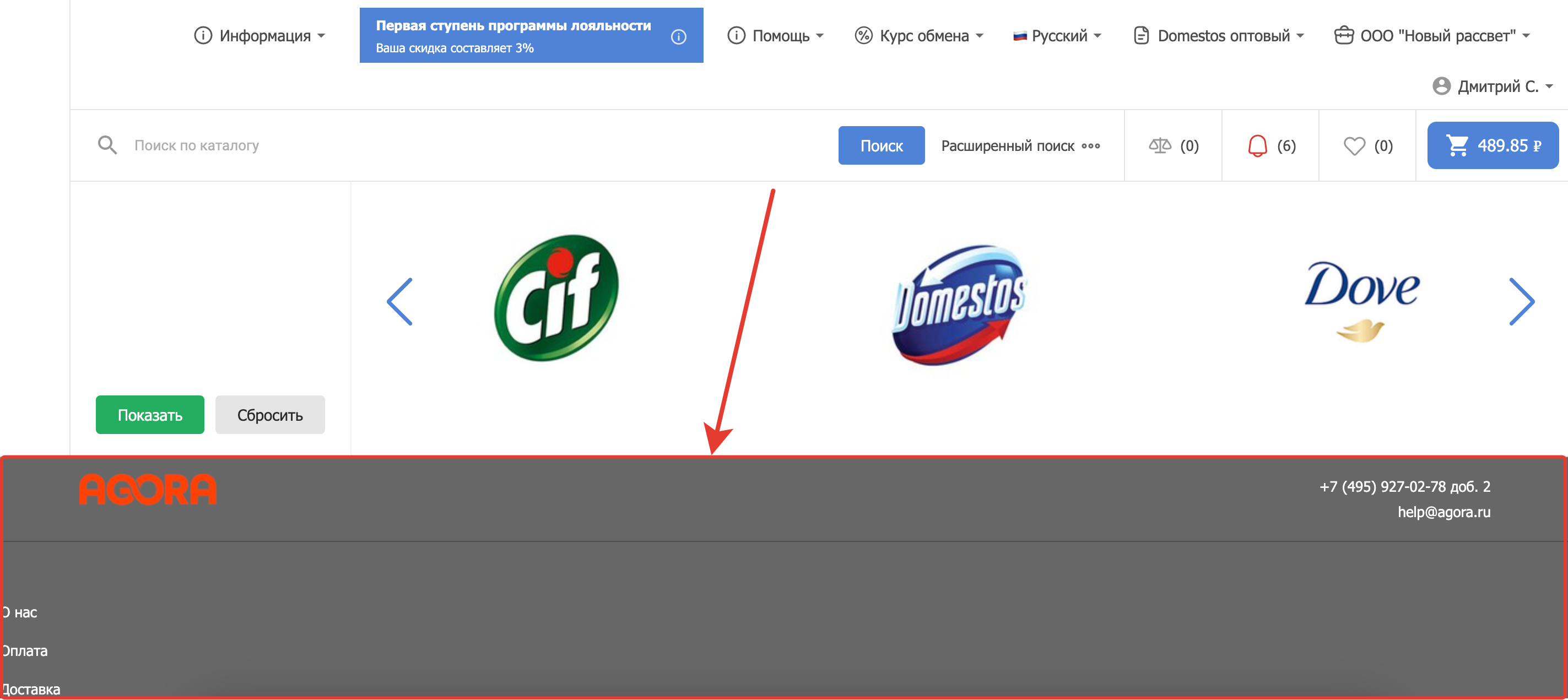This screenshot has height=700, width=1568.
Task: Click the green Показать button
Action: (150, 415)
